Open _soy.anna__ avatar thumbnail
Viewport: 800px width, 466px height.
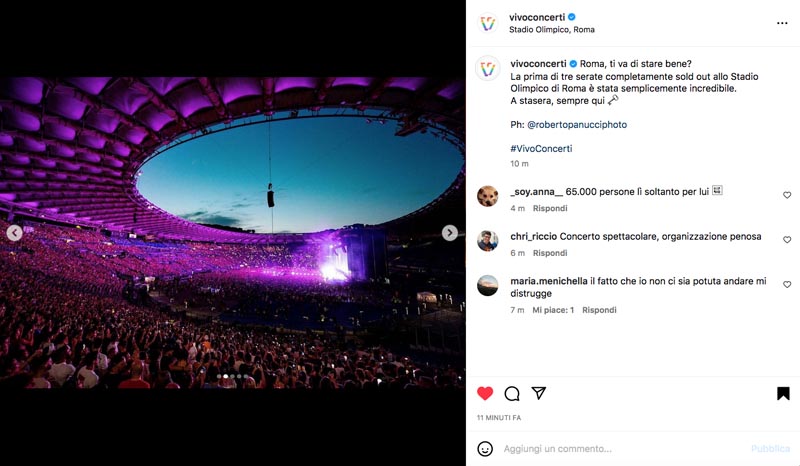click(x=488, y=196)
